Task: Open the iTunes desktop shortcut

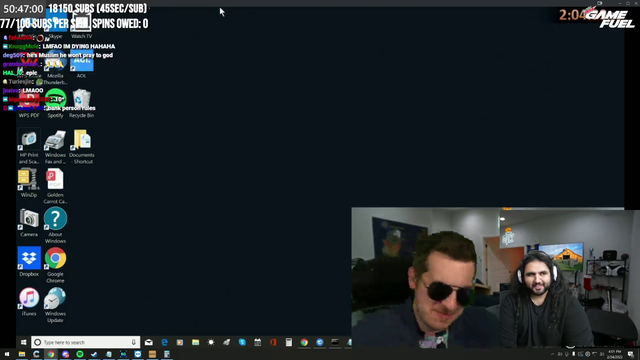Action: [29, 301]
